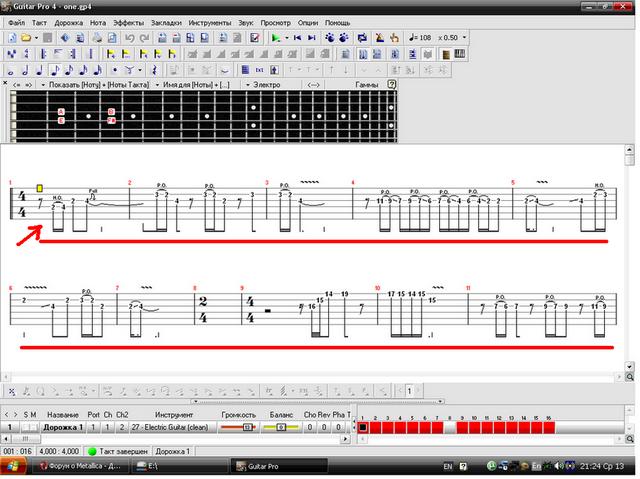Click the Open folder icon
Viewport: 640px width, 479px height.
(x=27, y=38)
